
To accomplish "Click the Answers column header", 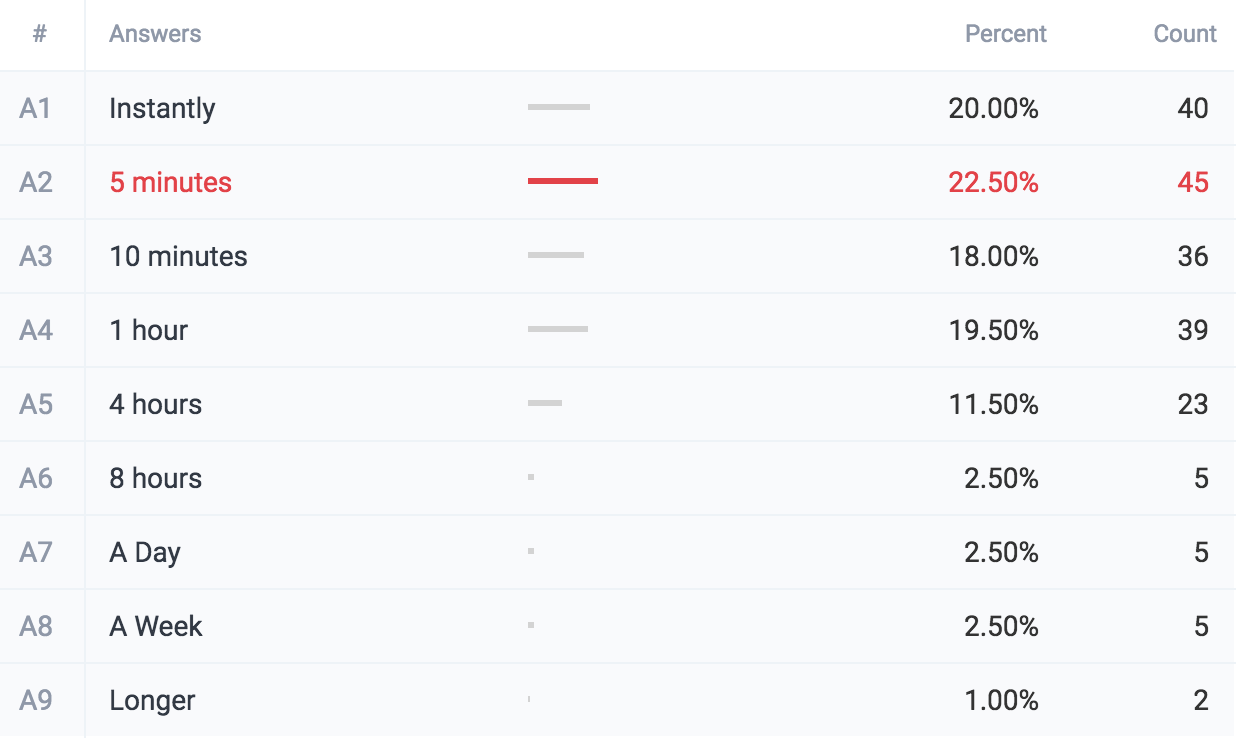I will click(155, 34).
